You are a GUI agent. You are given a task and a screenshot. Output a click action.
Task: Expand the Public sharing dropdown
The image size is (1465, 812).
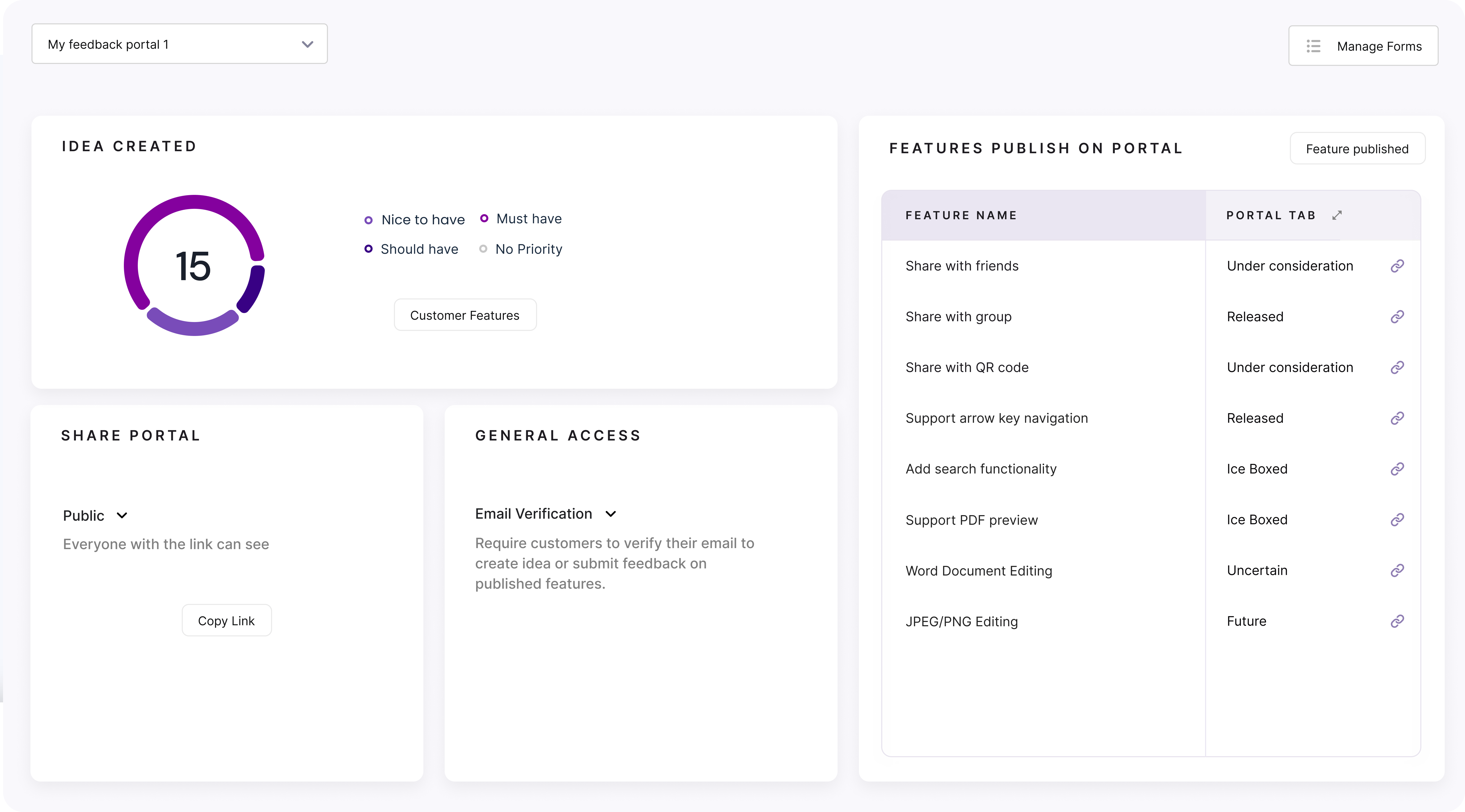tap(95, 516)
